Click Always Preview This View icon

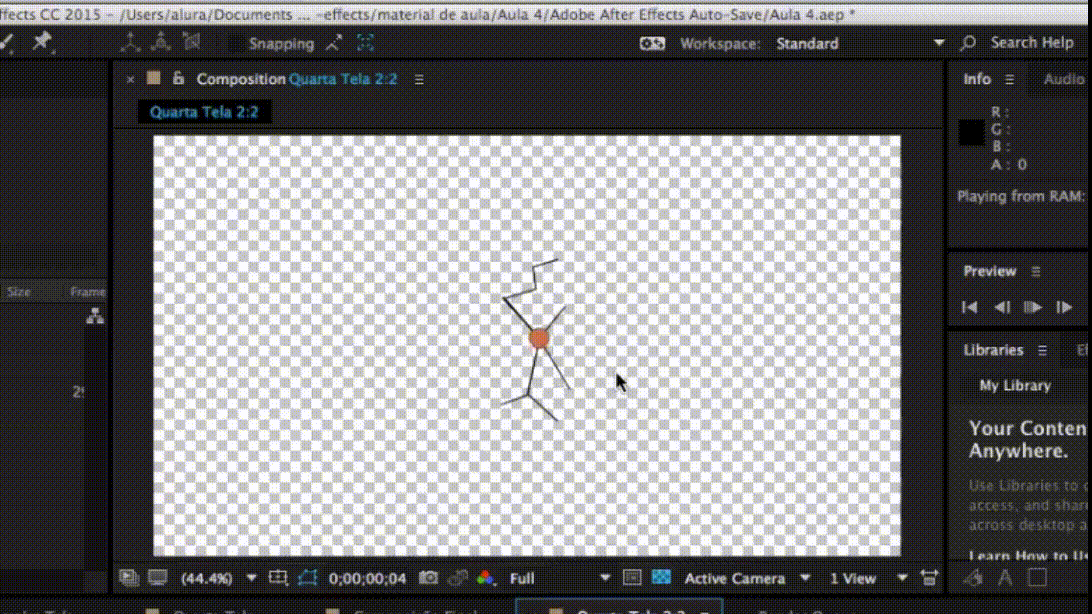pos(129,578)
